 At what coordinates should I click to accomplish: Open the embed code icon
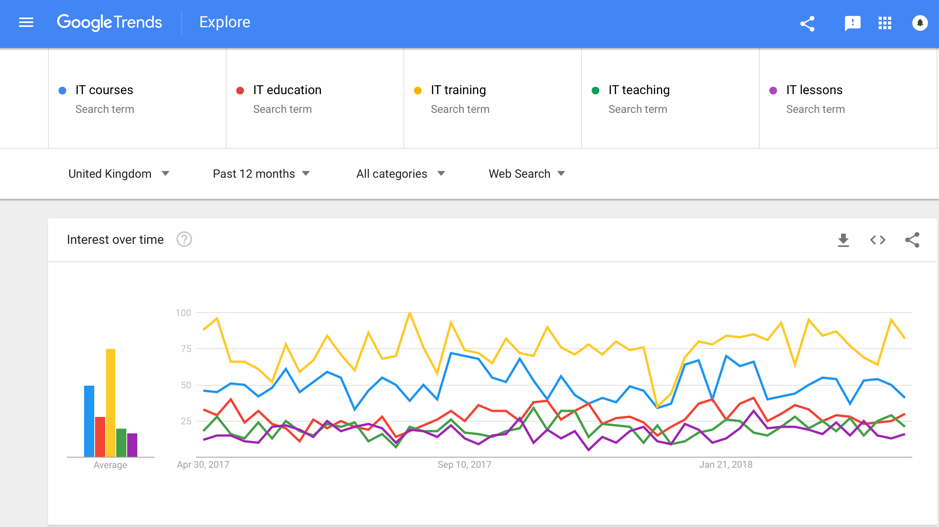(877, 240)
